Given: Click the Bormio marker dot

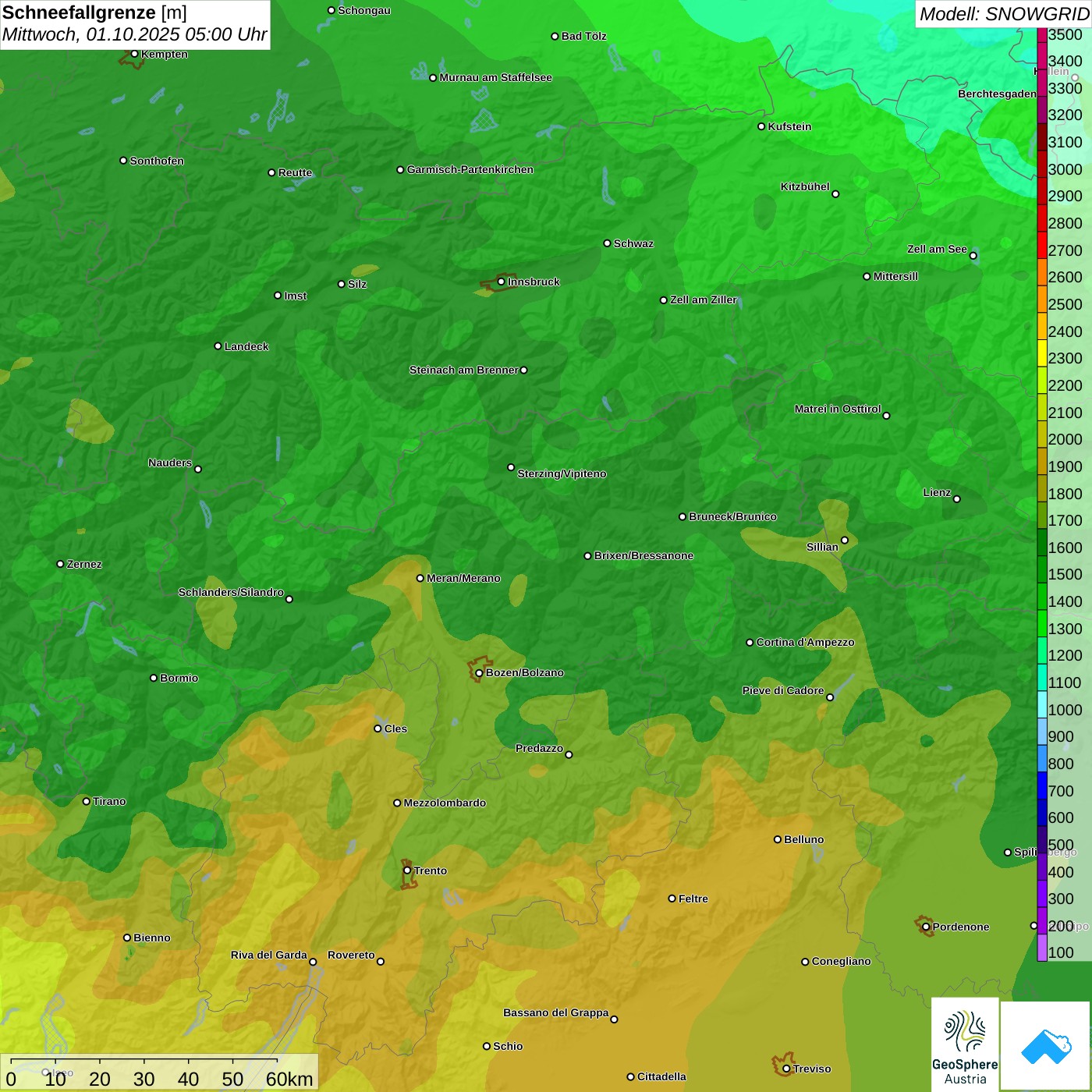Looking at the screenshot, I should coord(154,678).
